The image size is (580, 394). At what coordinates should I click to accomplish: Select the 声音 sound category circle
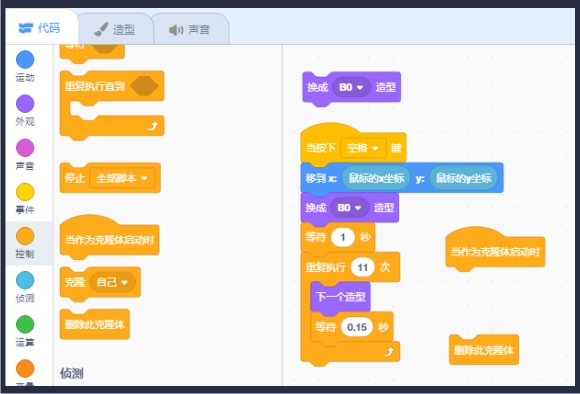coord(25,148)
